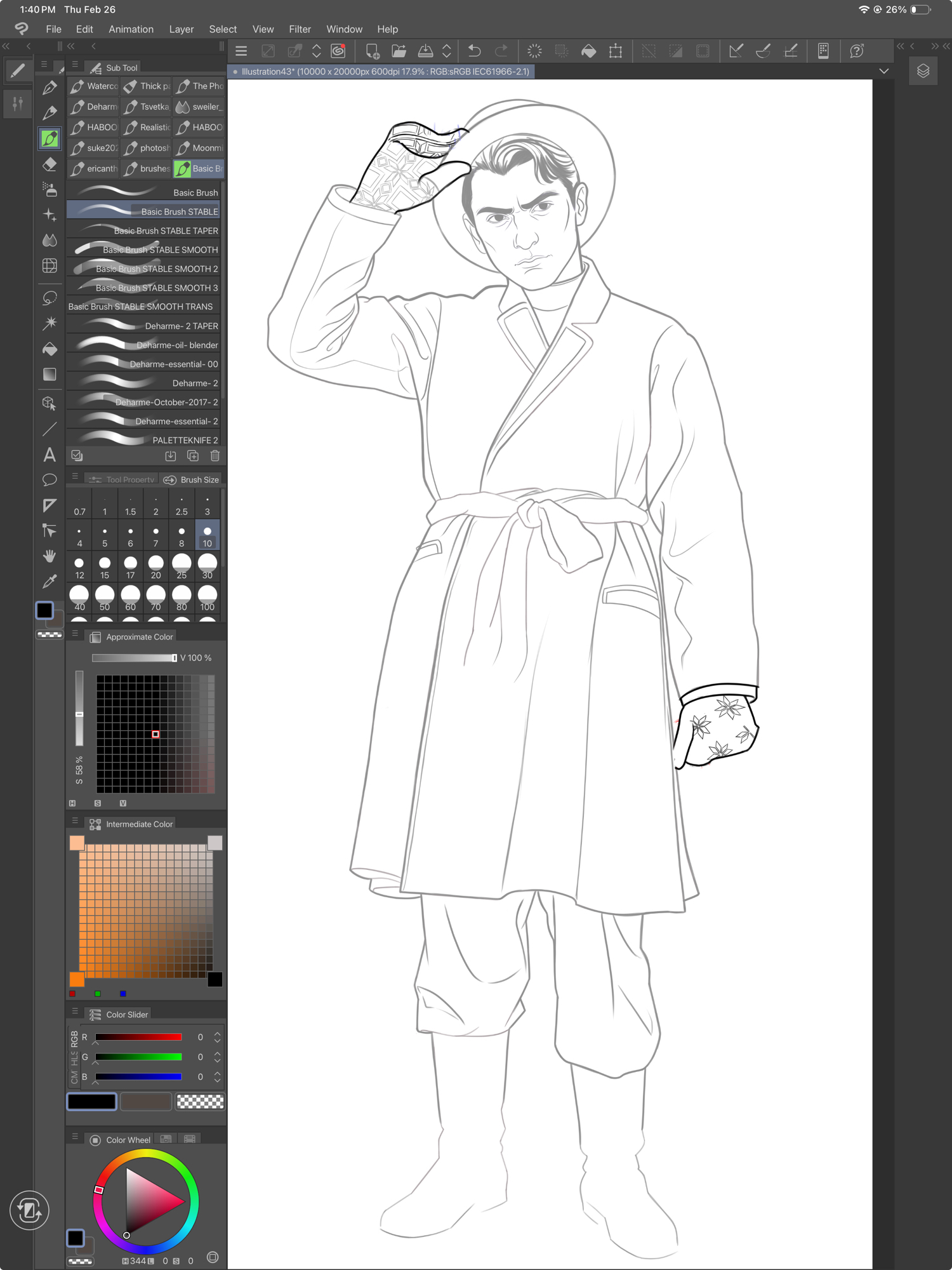Click the Illustration43 canvas tab
The image size is (952, 1270).
point(381,72)
